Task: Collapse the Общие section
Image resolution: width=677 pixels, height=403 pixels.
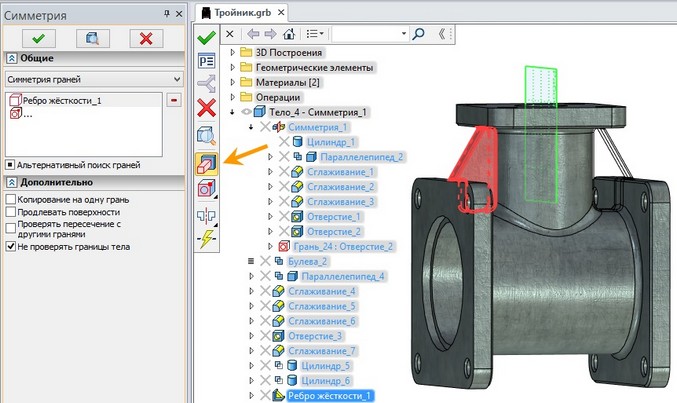Action: tap(10, 58)
